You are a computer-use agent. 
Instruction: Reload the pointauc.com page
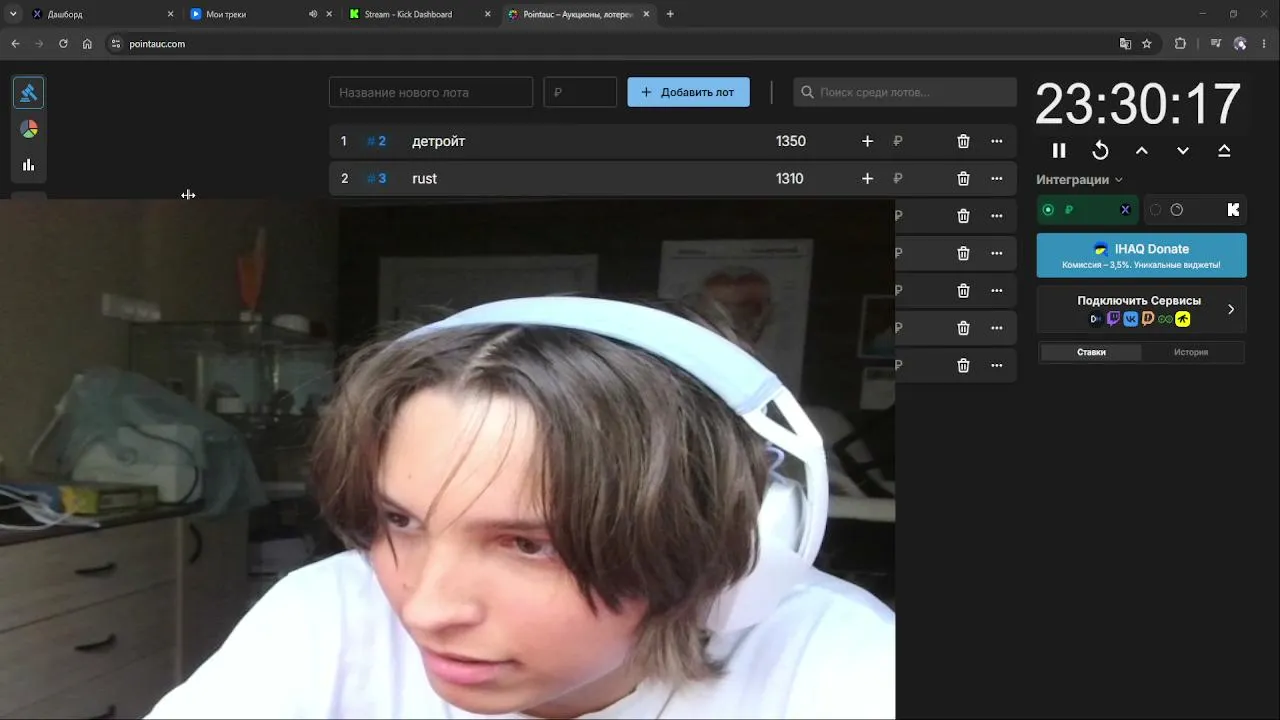pos(63,44)
